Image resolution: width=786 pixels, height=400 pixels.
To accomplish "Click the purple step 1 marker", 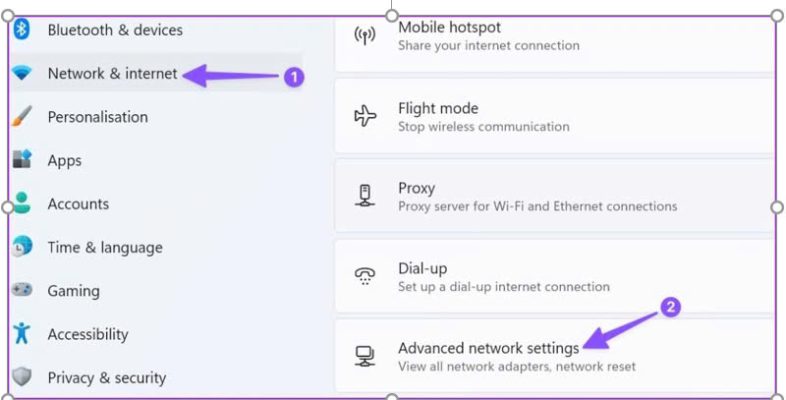I will point(294,77).
